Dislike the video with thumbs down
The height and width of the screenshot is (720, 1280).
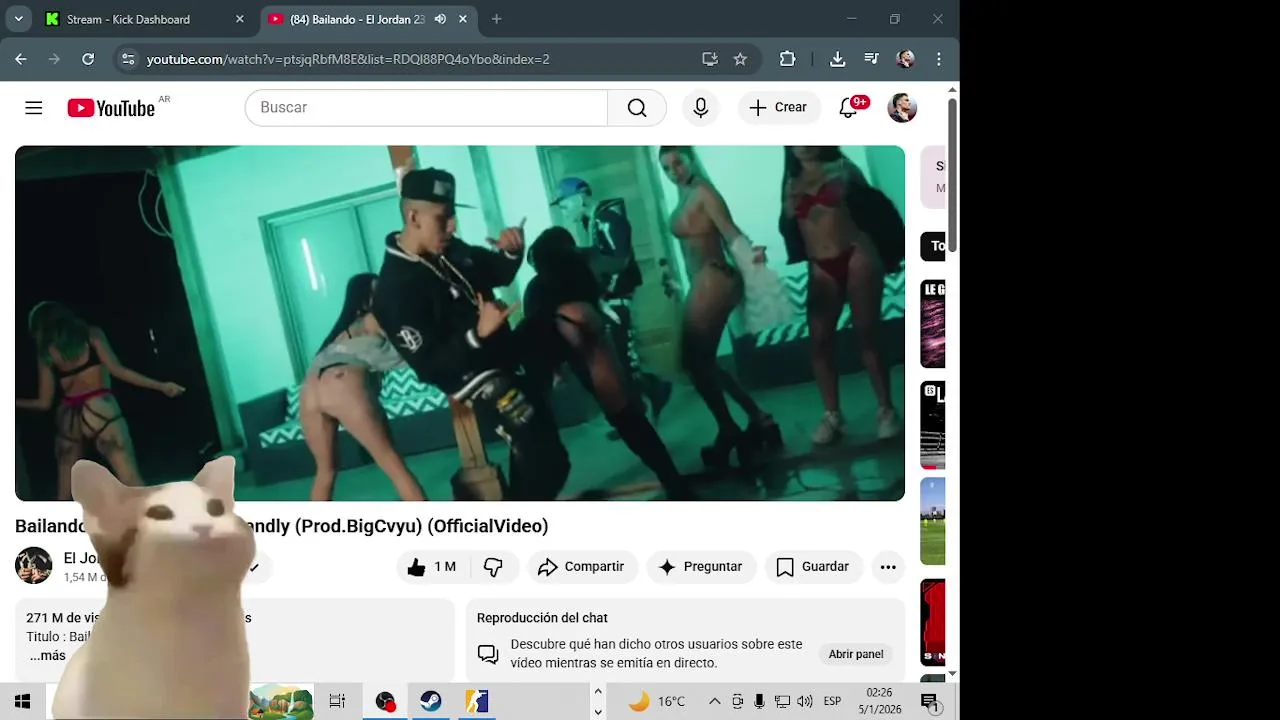coord(494,567)
